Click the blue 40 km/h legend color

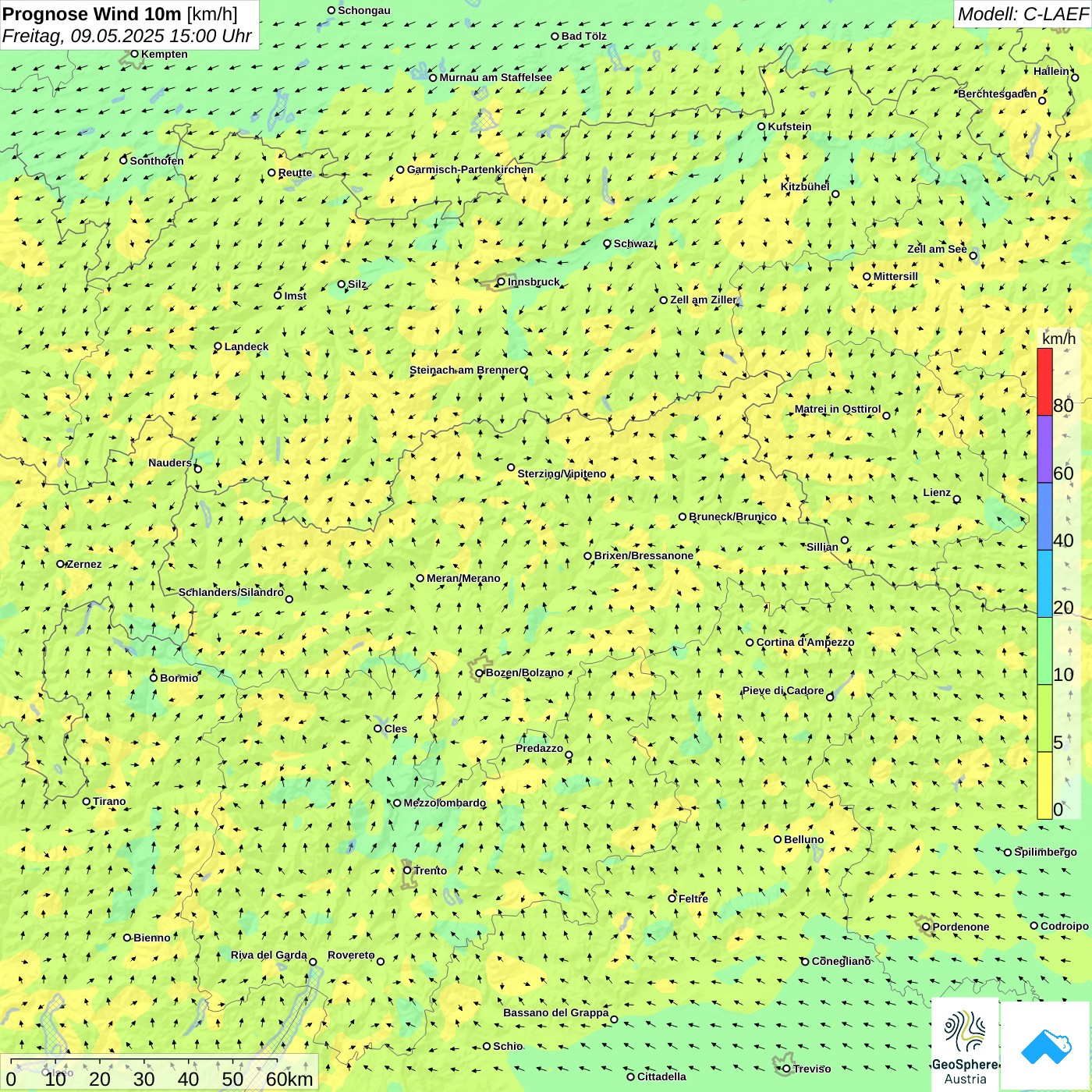(x=1044, y=516)
